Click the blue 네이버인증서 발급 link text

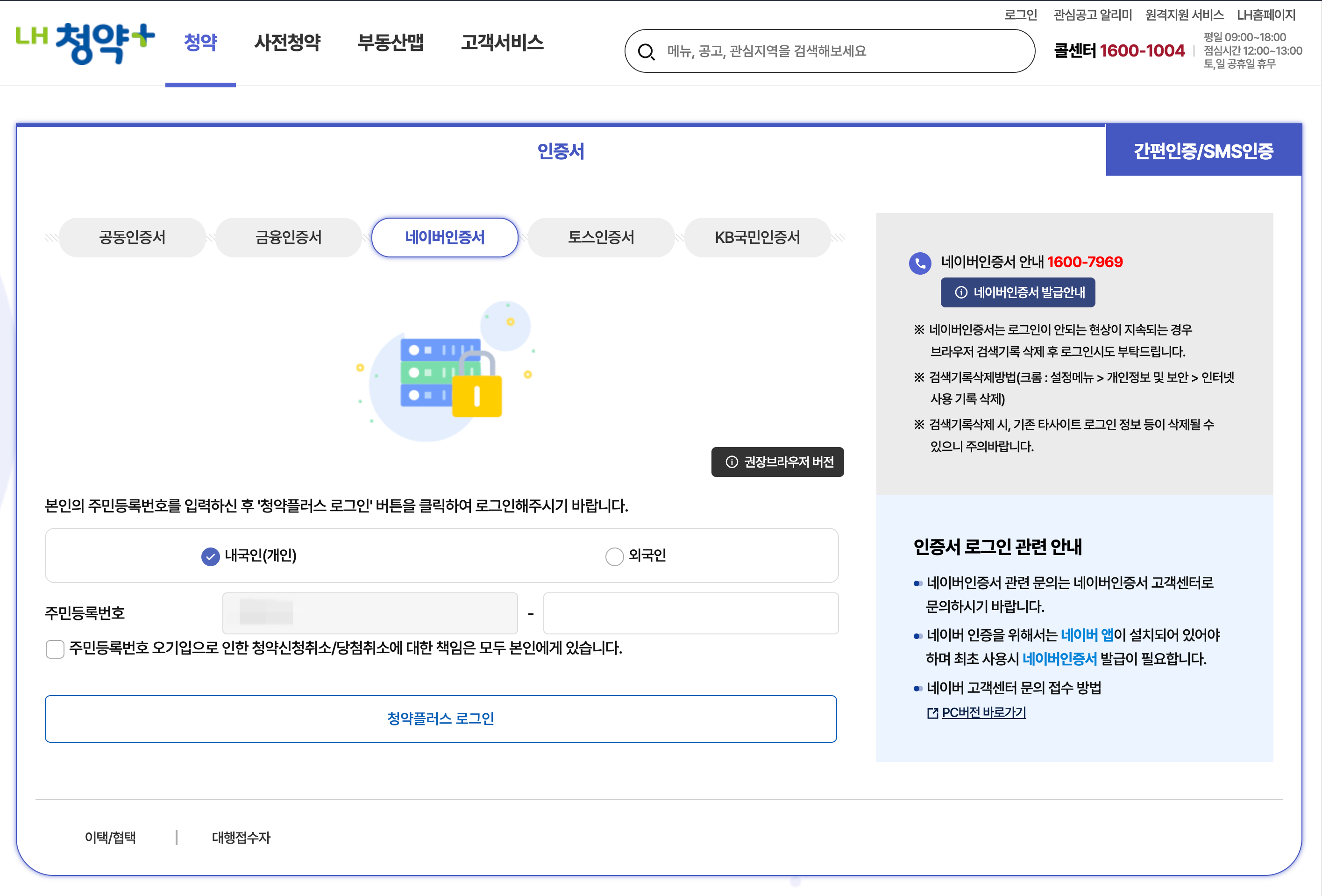click(1060, 659)
